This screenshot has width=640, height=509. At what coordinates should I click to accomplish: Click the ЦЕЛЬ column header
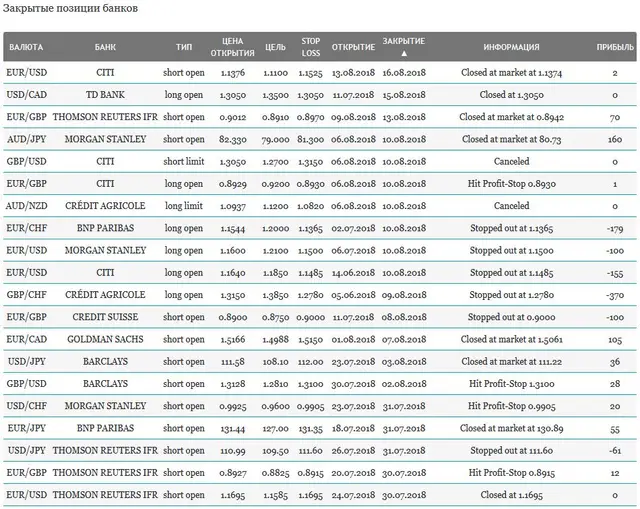(x=276, y=47)
